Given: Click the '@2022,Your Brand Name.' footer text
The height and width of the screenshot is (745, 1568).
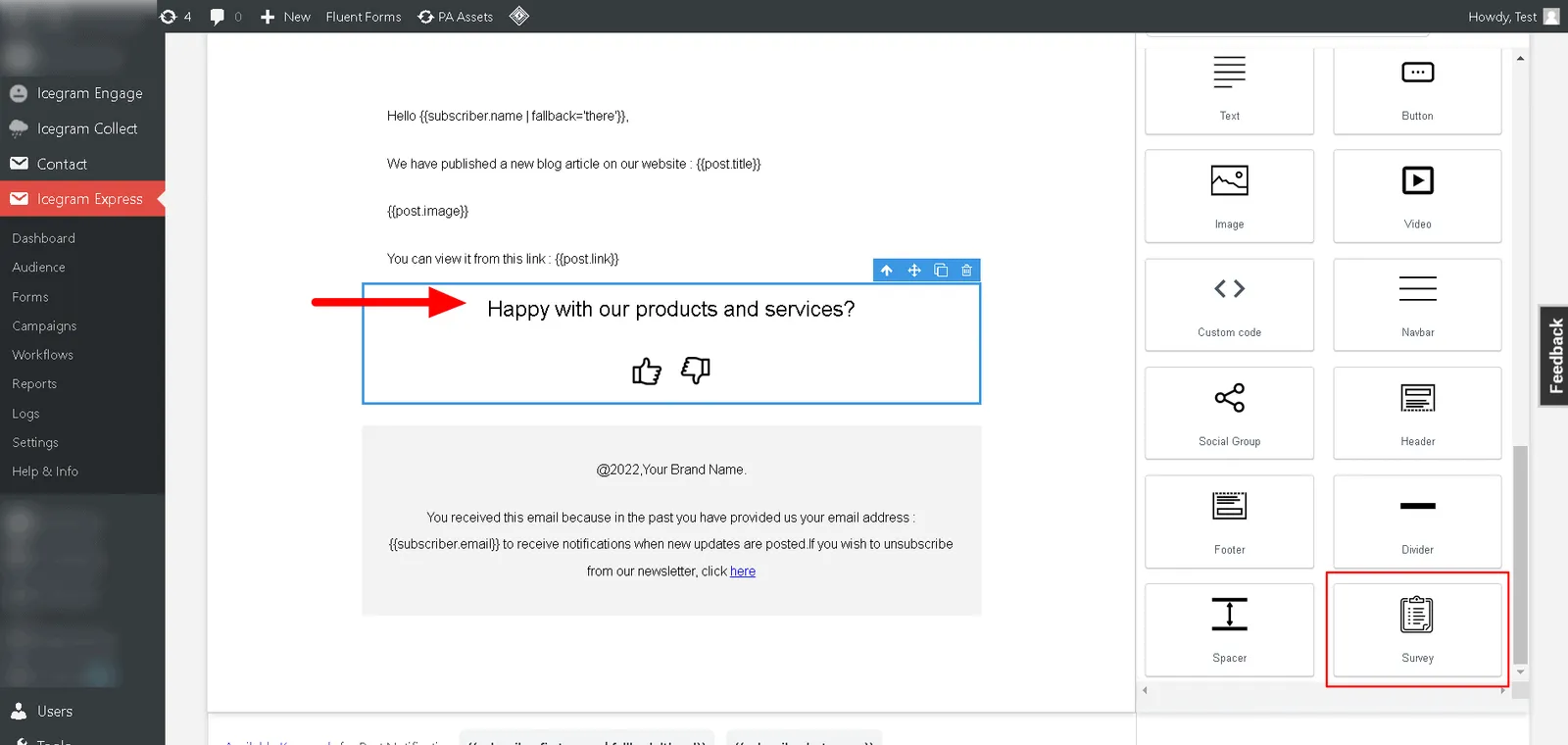Looking at the screenshot, I should coord(671,470).
